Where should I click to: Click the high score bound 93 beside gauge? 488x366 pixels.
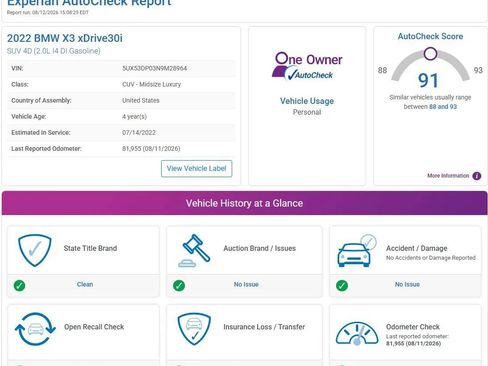pos(478,70)
